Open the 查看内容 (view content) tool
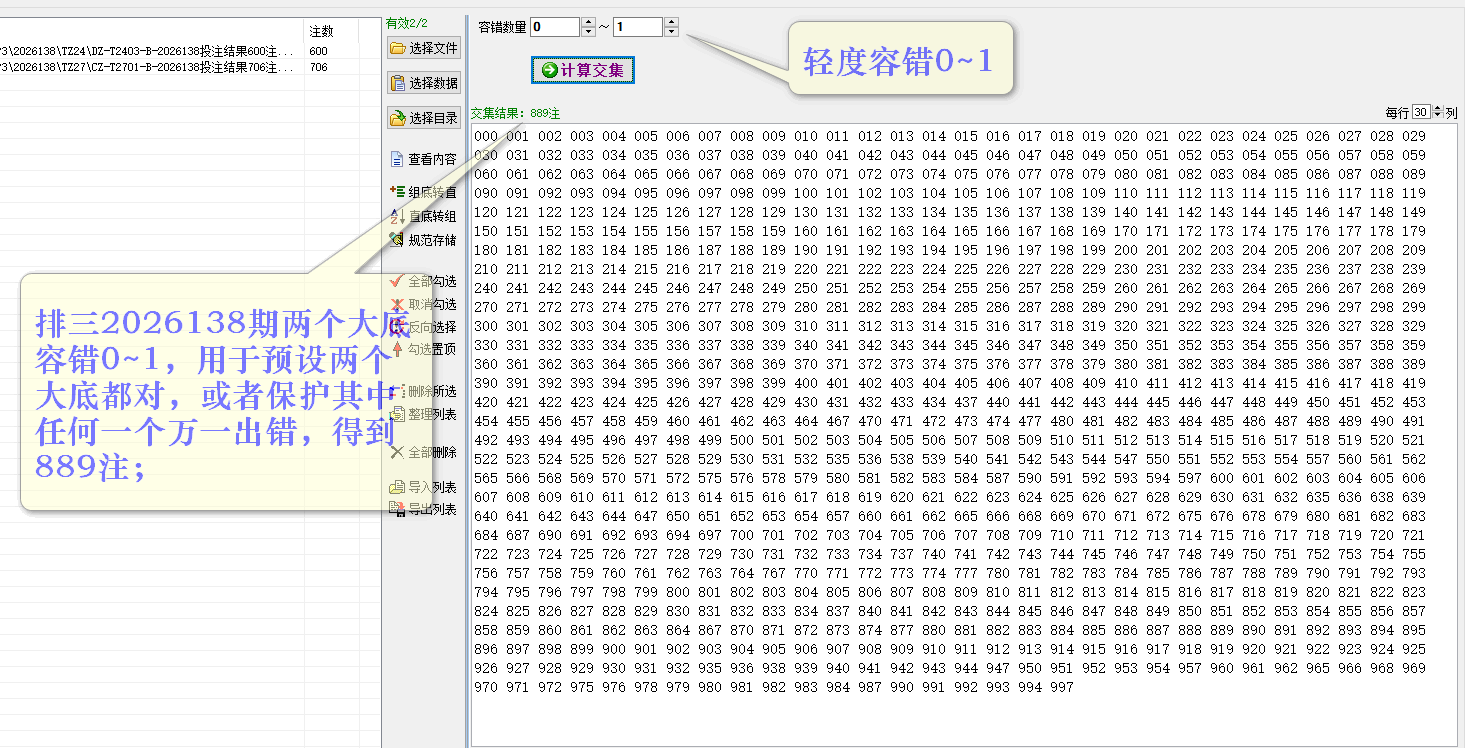 tap(423, 159)
